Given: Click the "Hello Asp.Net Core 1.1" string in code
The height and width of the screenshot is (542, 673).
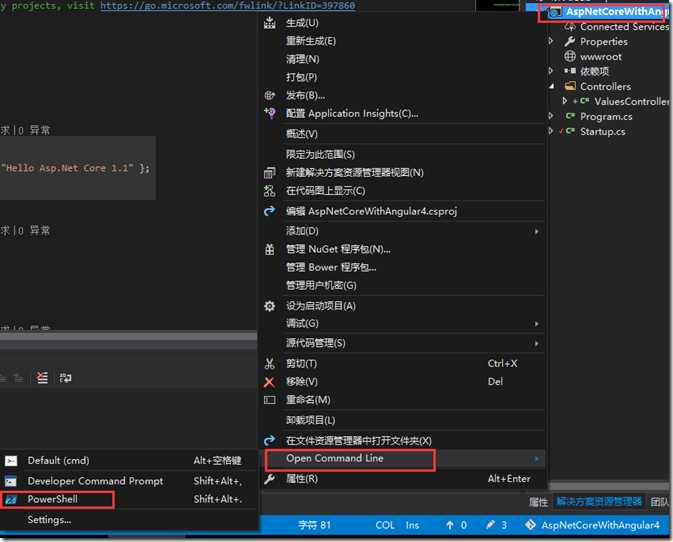Looking at the screenshot, I should 67,168.
